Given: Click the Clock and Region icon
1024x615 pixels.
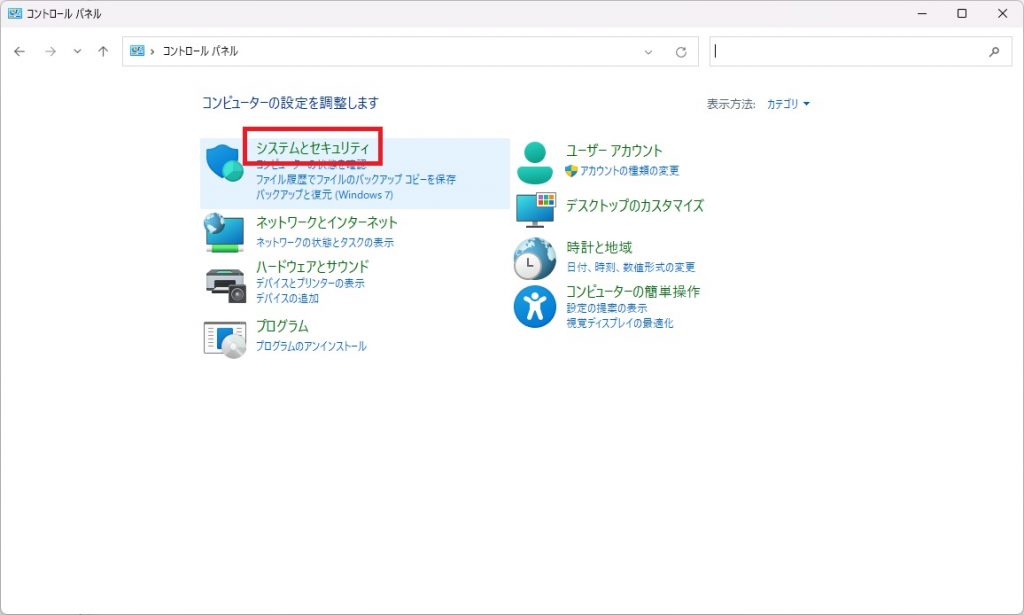Looking at the screenshot, I should pyautogui.click(x=535, y=258).
